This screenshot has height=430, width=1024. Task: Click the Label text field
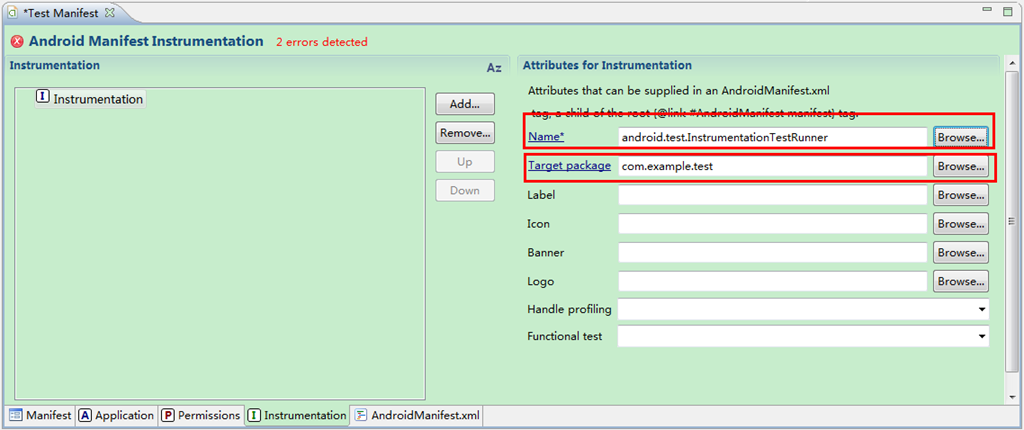tap(773, 195)
